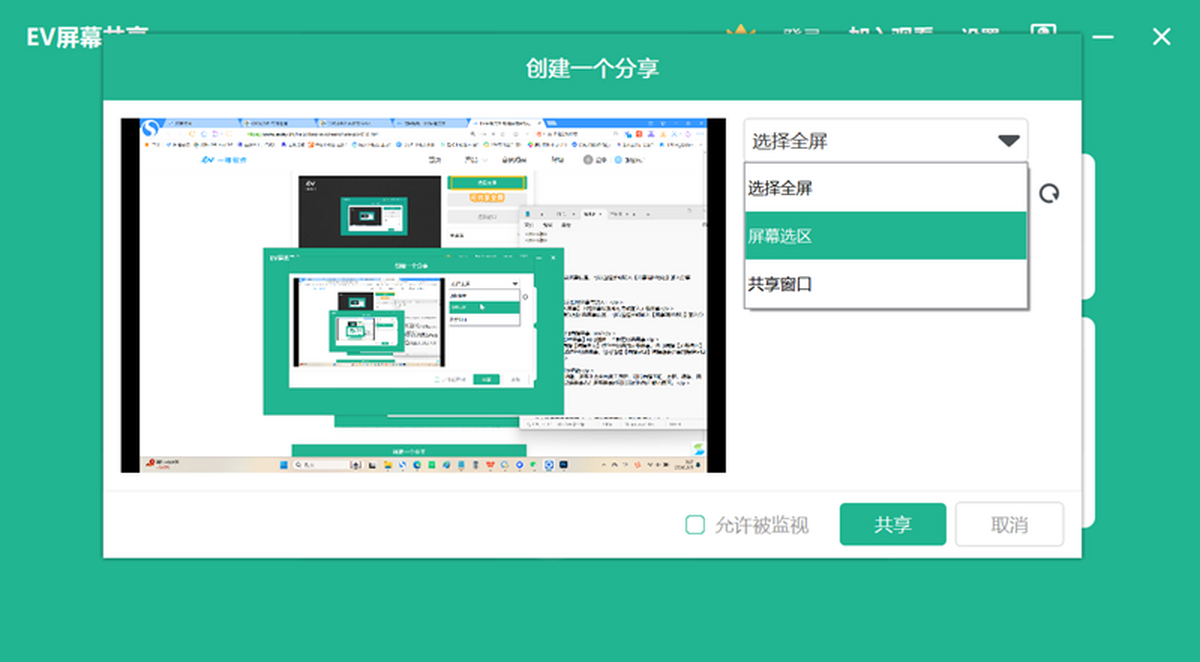
Task: Click the screen preview thumbnail
Action: 424,295
